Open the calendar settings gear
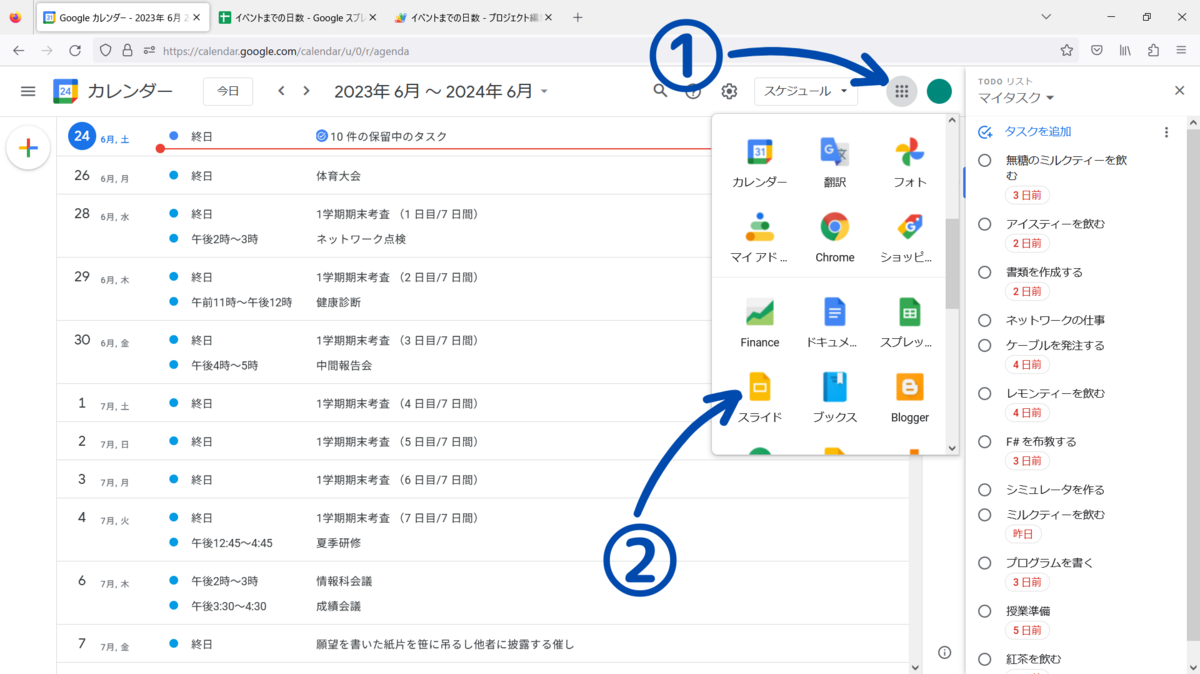This screenshot has width=1200, height=674. (x=729, y=91)
